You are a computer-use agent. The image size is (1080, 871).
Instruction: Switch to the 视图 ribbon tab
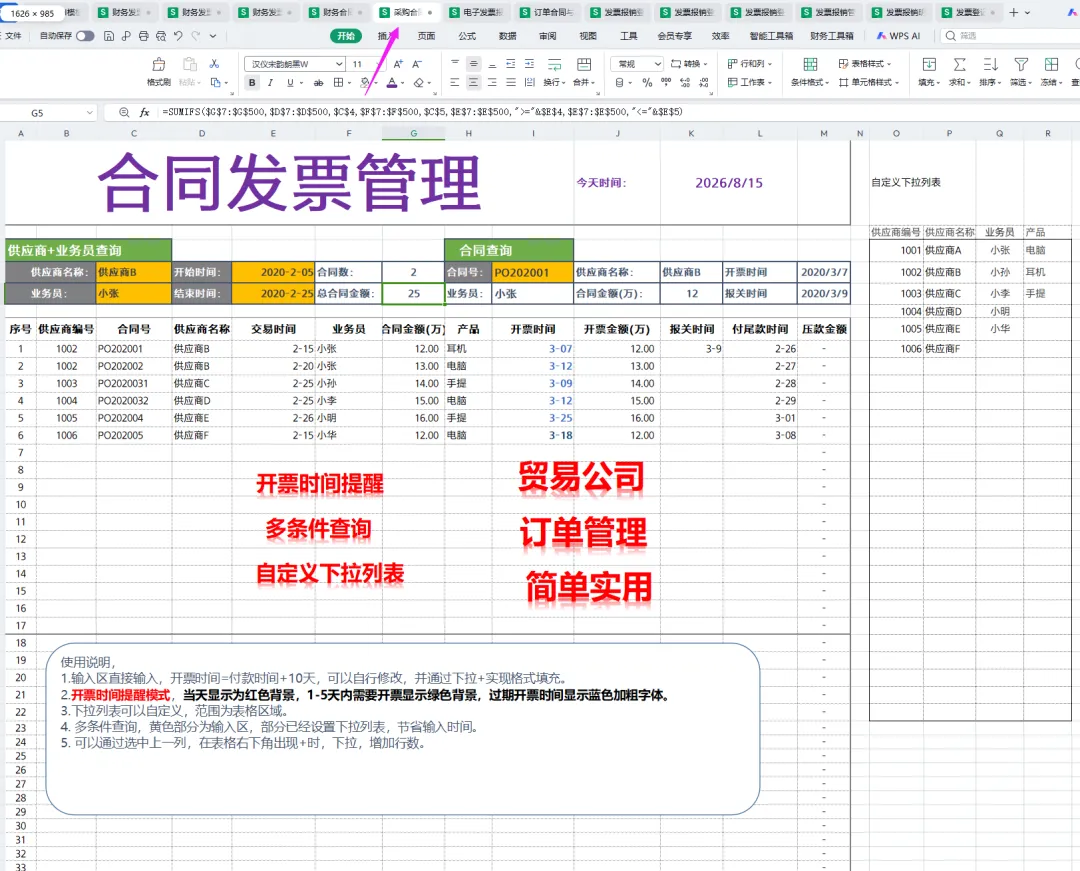(588, 36)
